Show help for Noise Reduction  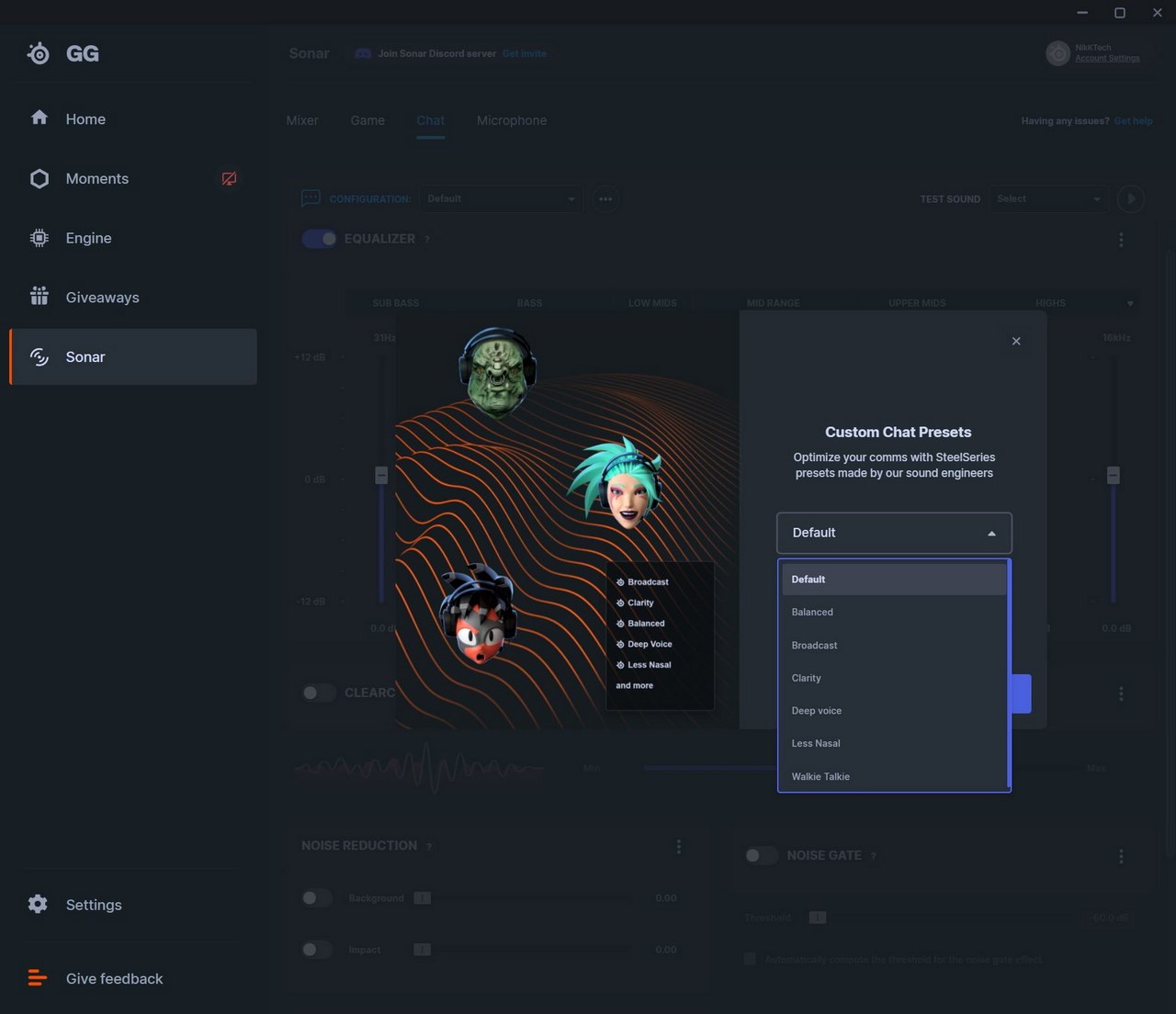[x=429, y=847]
